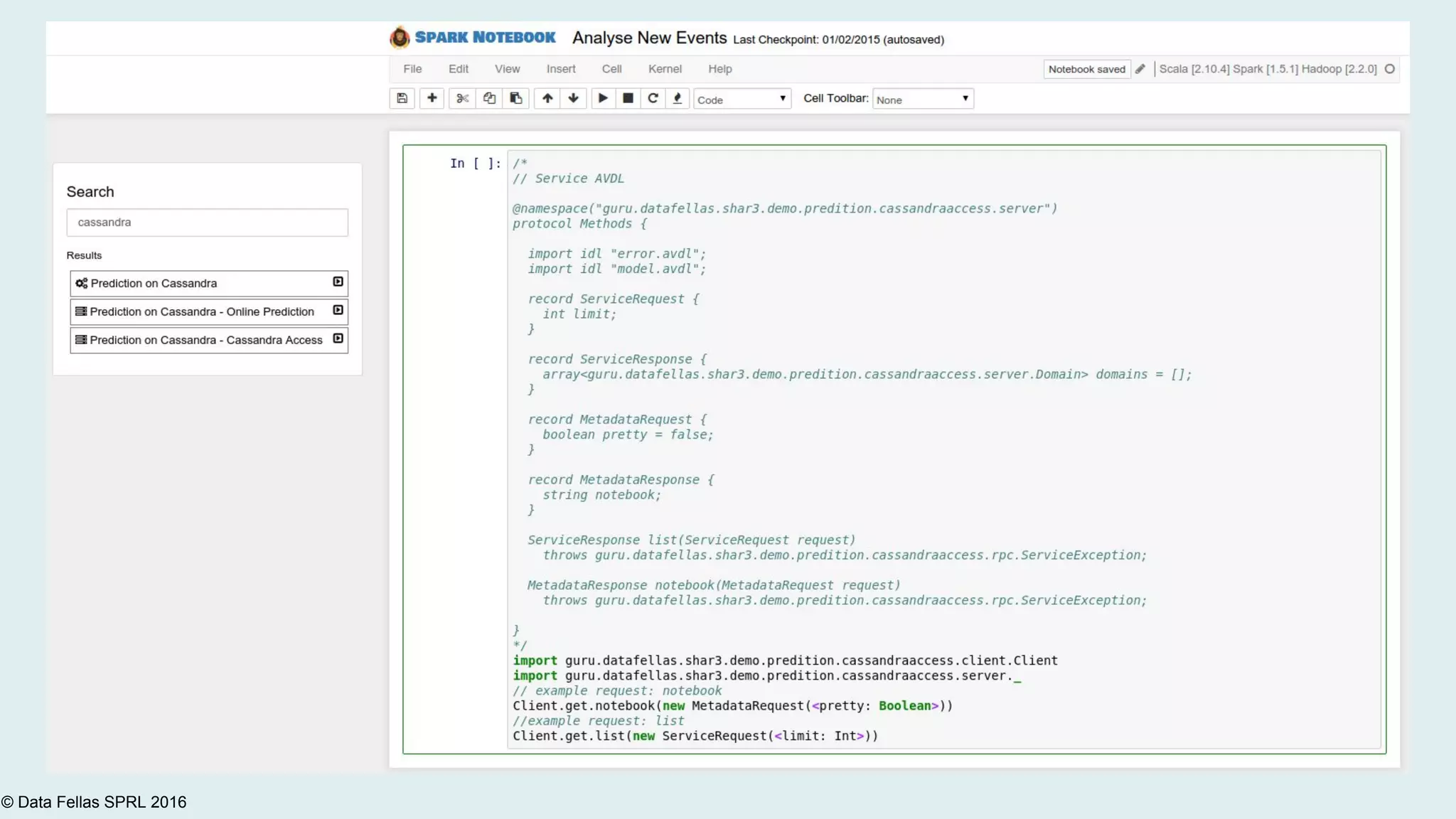1456x819 pixels.
Task: Copy the selected cell
Action: (x=489, y=98)
